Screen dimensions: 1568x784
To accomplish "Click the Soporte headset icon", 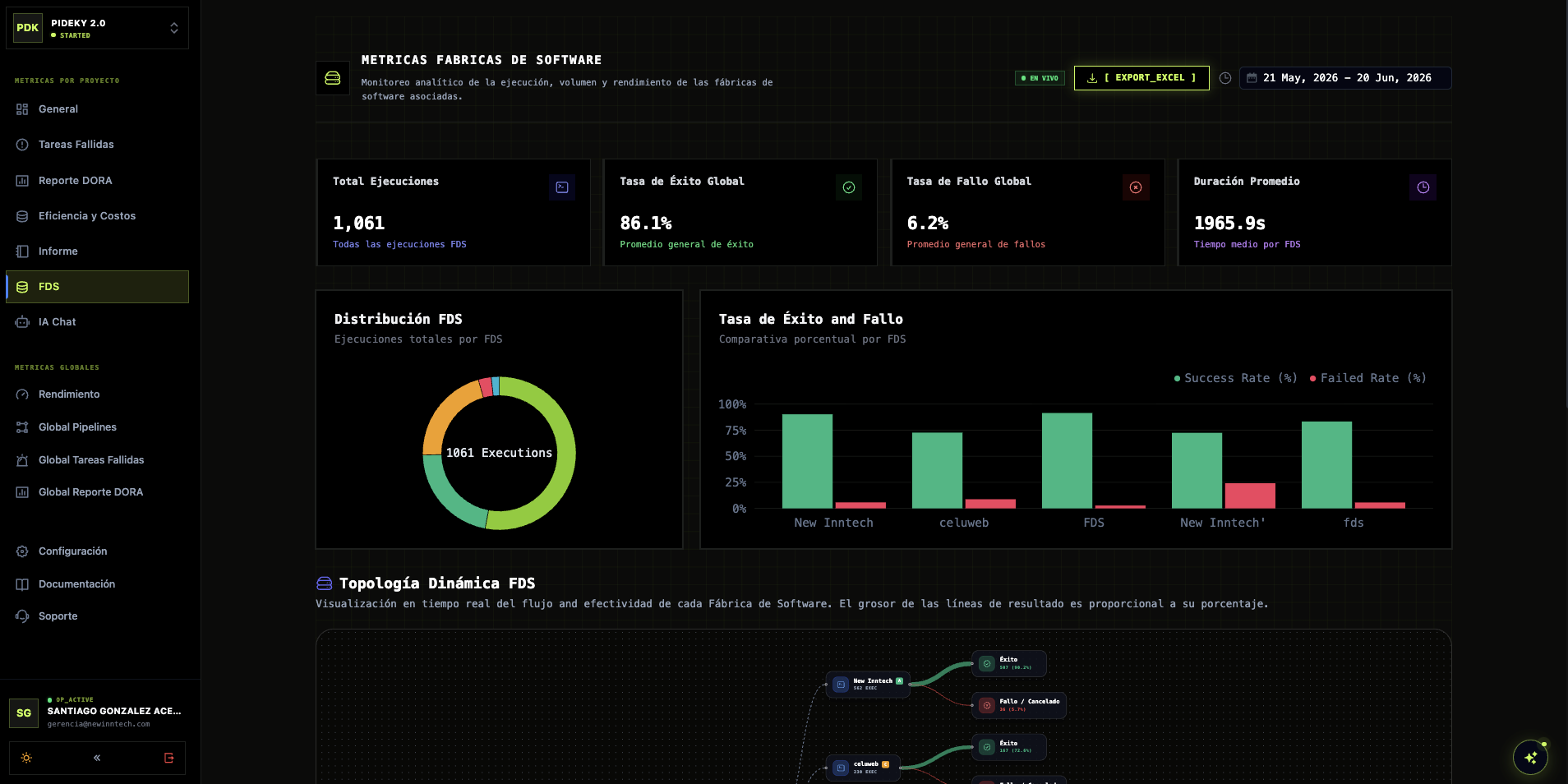I will click(22, 616).
